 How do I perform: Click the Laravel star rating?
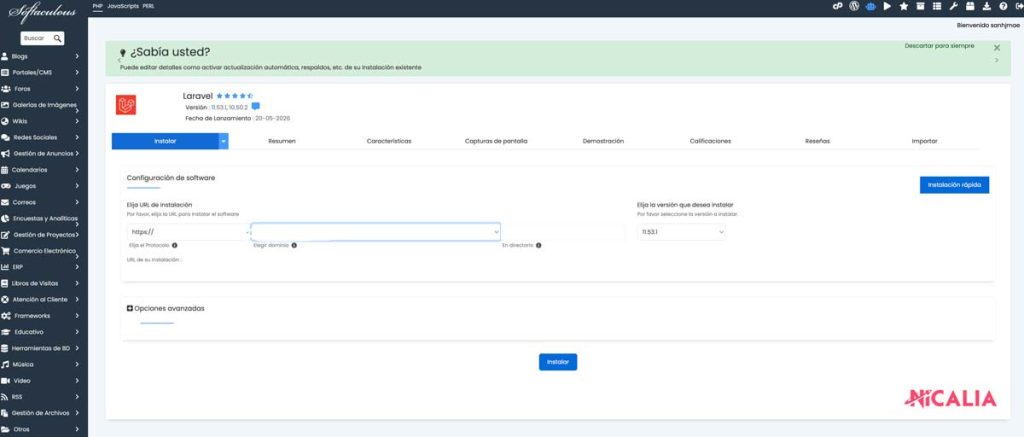point(234,96)
